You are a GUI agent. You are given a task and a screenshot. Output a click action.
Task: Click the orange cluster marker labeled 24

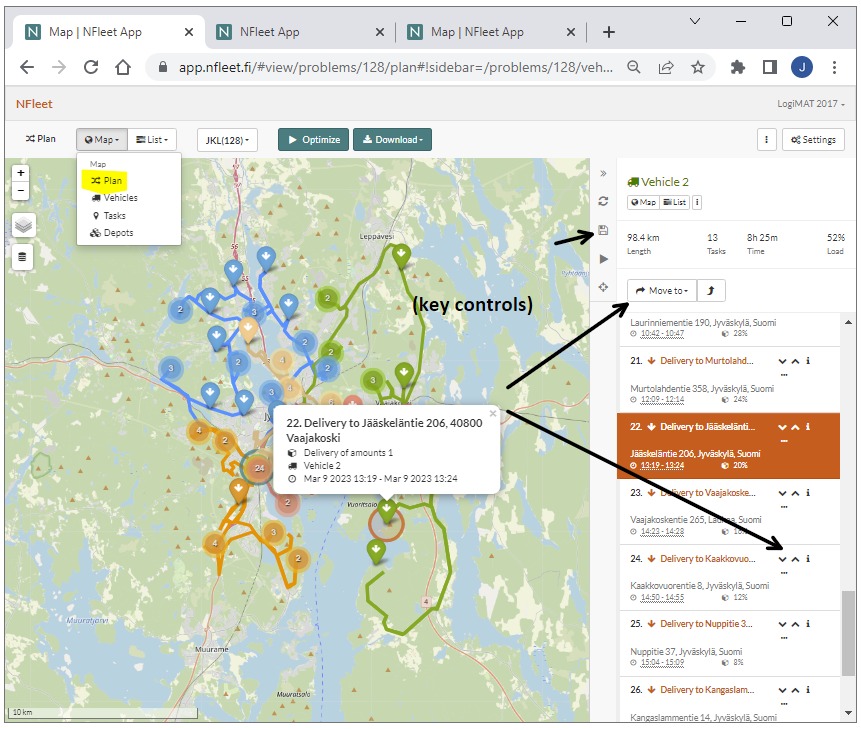pyautogui.click(x=259, y=468)
